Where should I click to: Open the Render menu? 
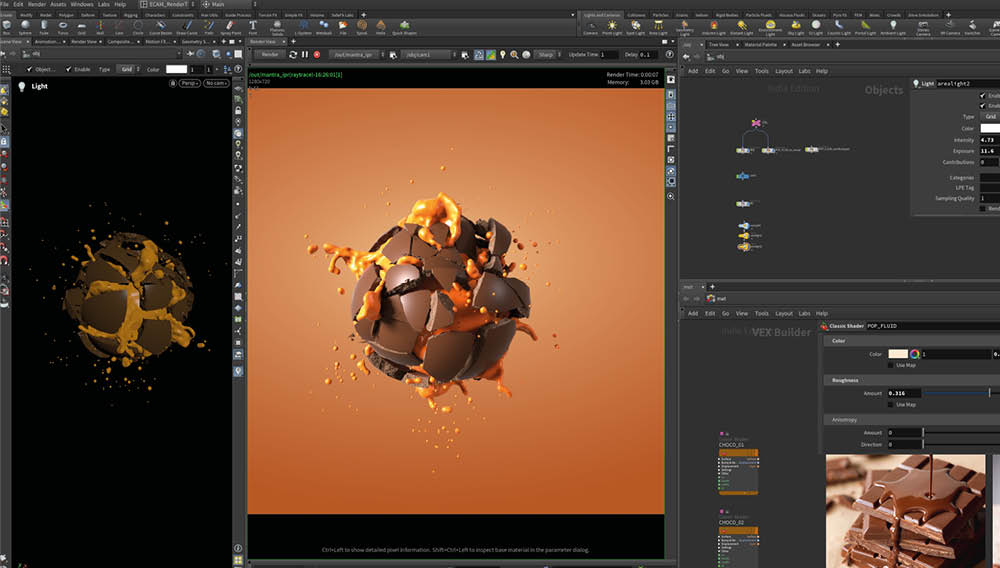coord(34,5)
